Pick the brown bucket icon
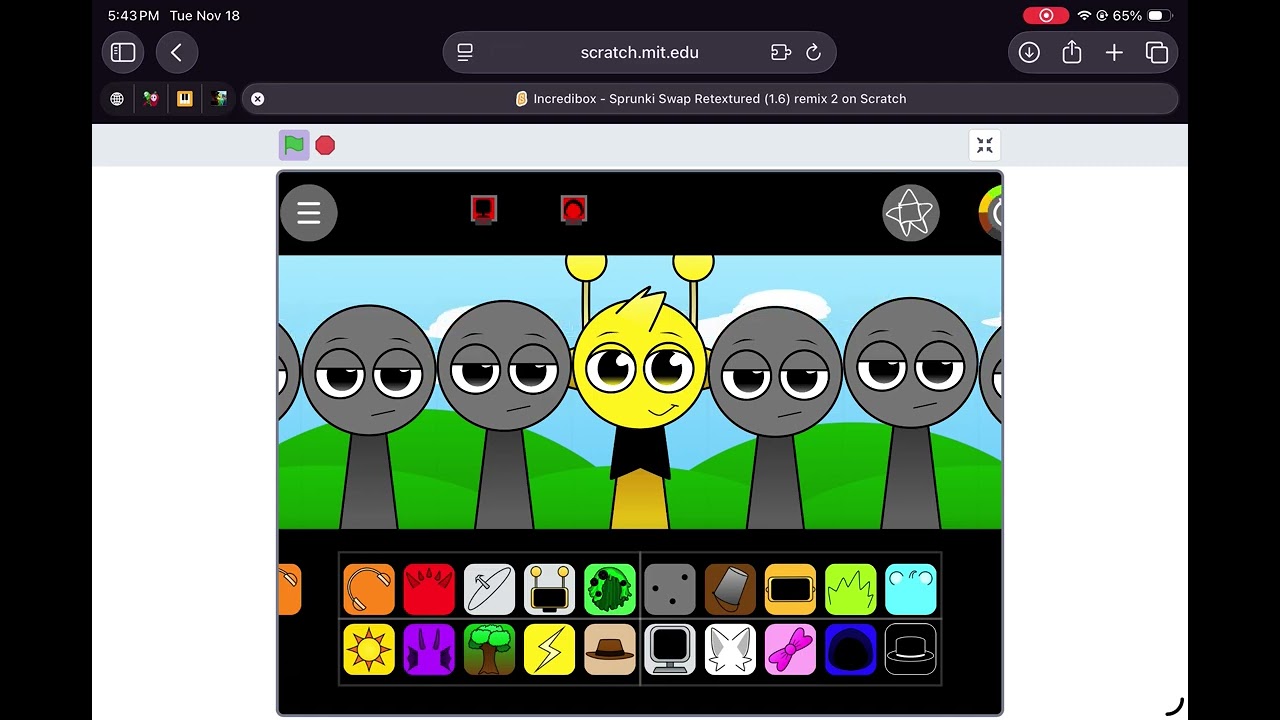Image resolution: width=1280 pixels, height=720 pixels. point(730,589)
